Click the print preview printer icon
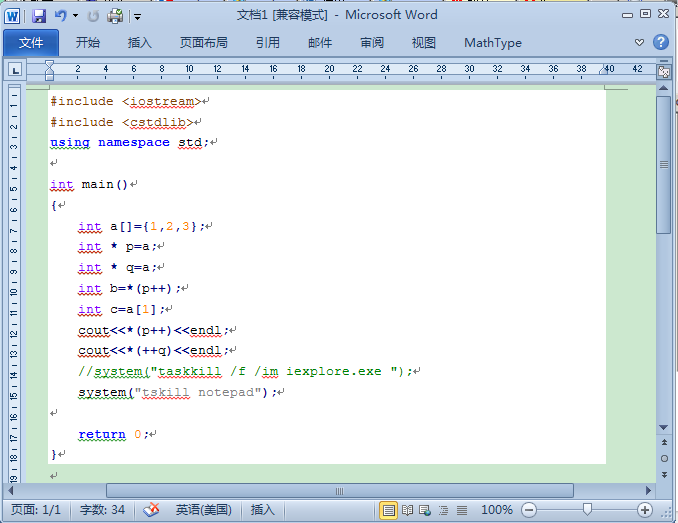 [x=115, y=16]
